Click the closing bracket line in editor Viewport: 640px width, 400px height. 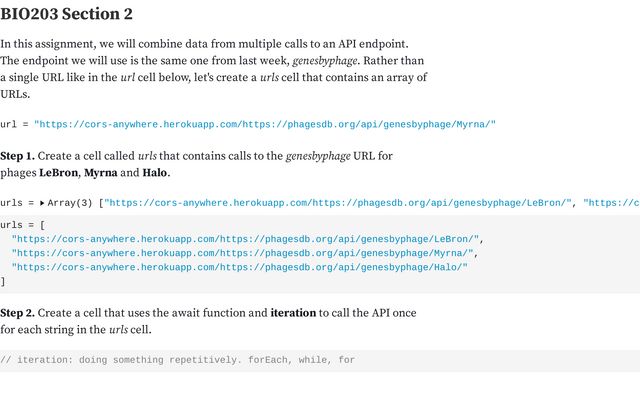coord(3,281)
